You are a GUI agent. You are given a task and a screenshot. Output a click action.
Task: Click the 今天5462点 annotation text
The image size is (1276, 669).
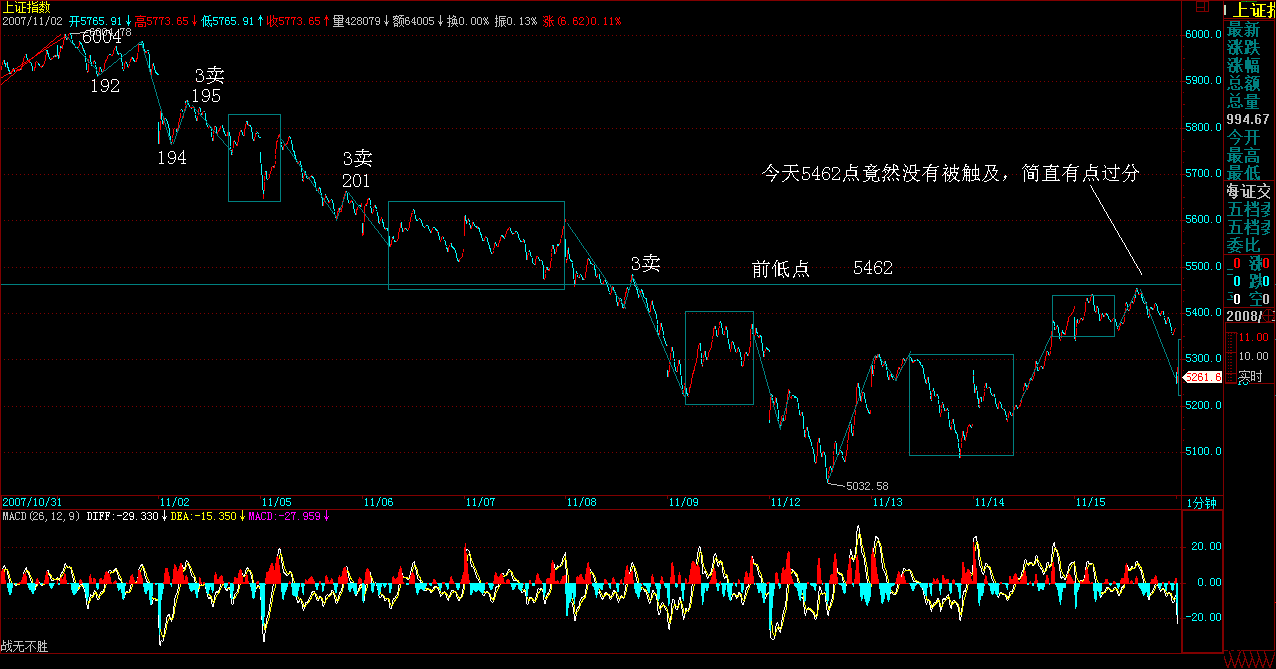point(950,174)
